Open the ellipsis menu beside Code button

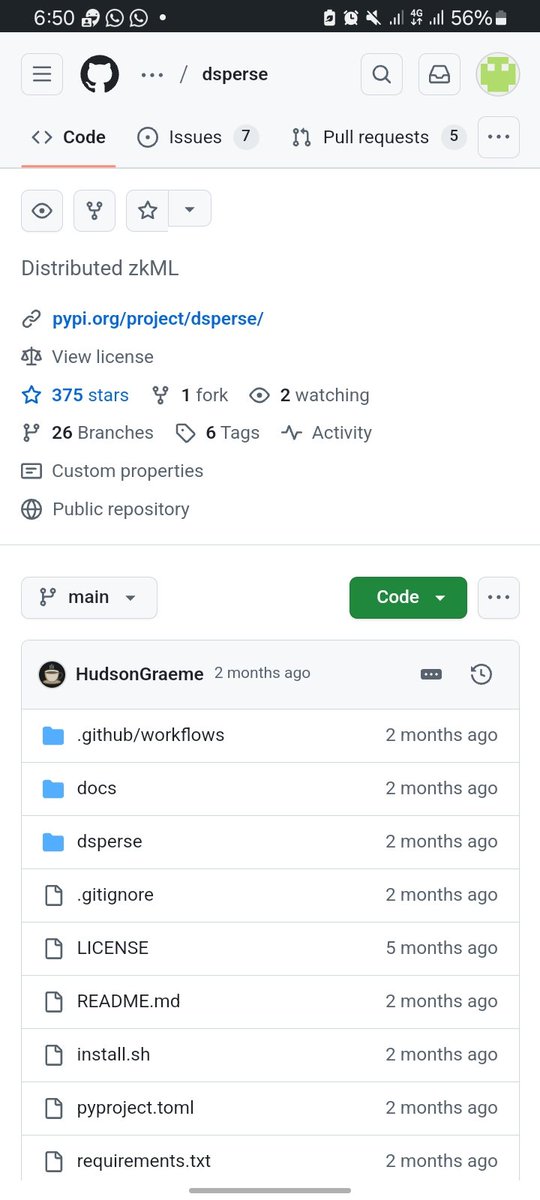click(x=498, y=597)
